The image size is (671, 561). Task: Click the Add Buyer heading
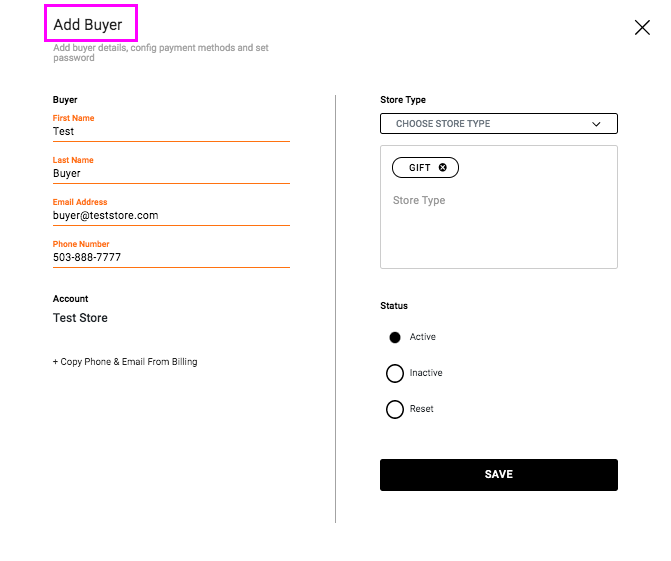88,25
